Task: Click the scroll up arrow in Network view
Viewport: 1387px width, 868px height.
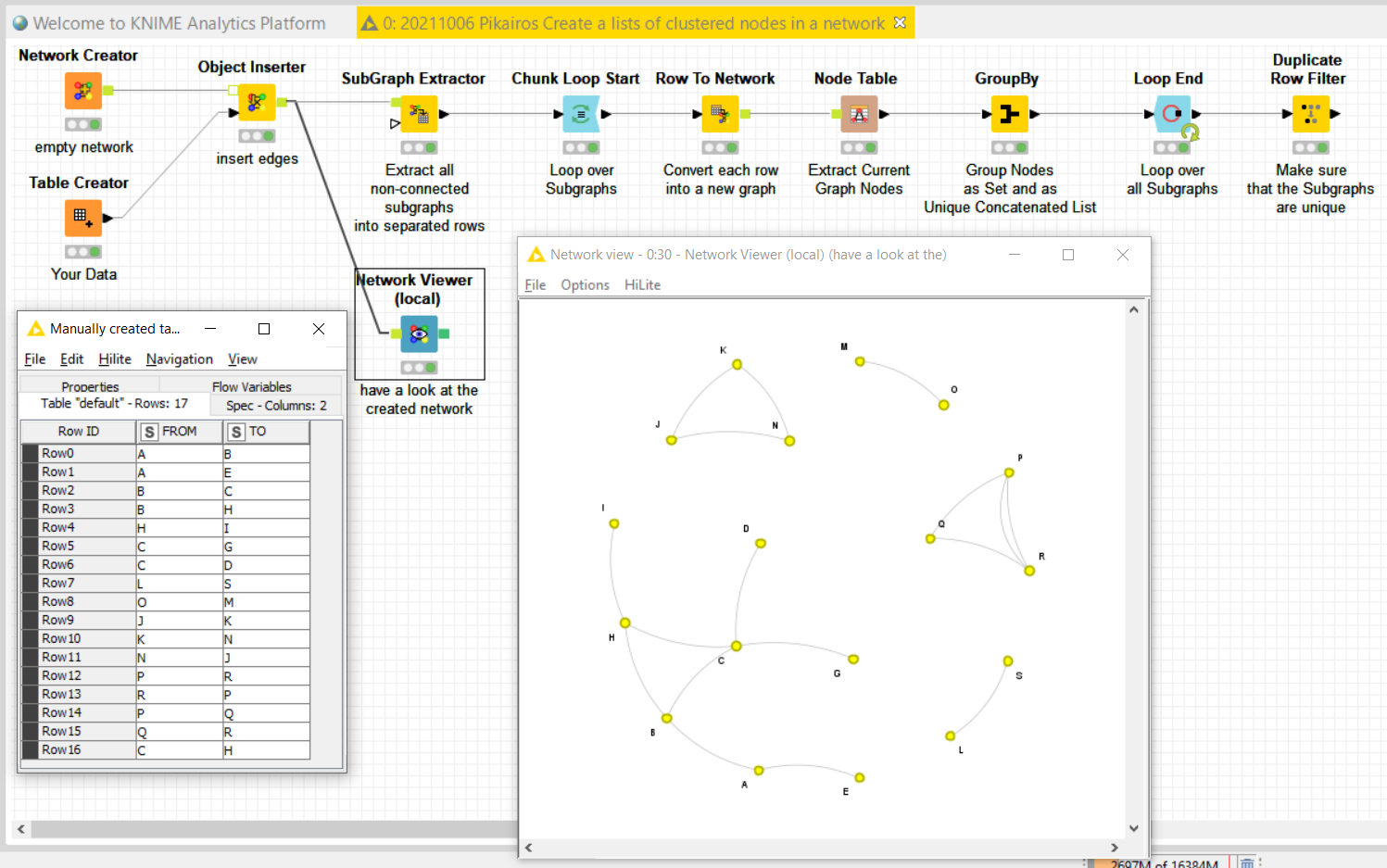Action: tap(1134, 310)
